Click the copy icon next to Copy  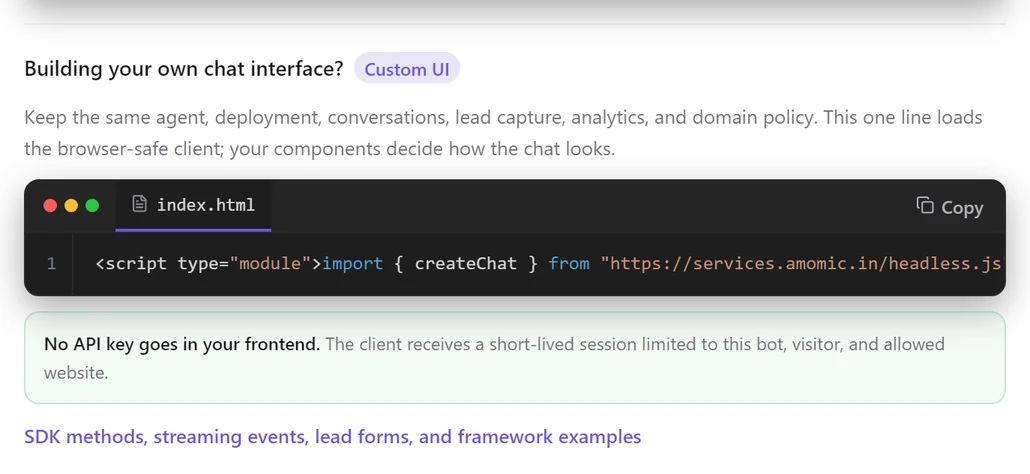[925, 205]
